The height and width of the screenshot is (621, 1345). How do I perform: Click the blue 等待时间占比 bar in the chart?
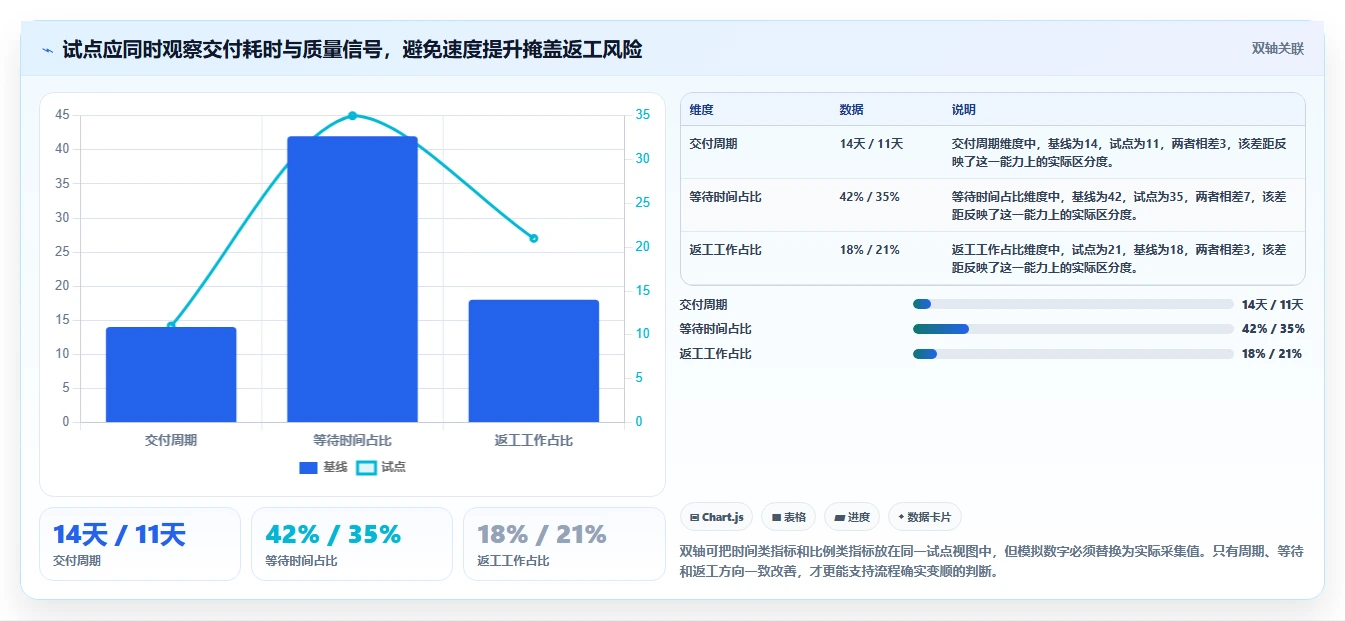352,279
